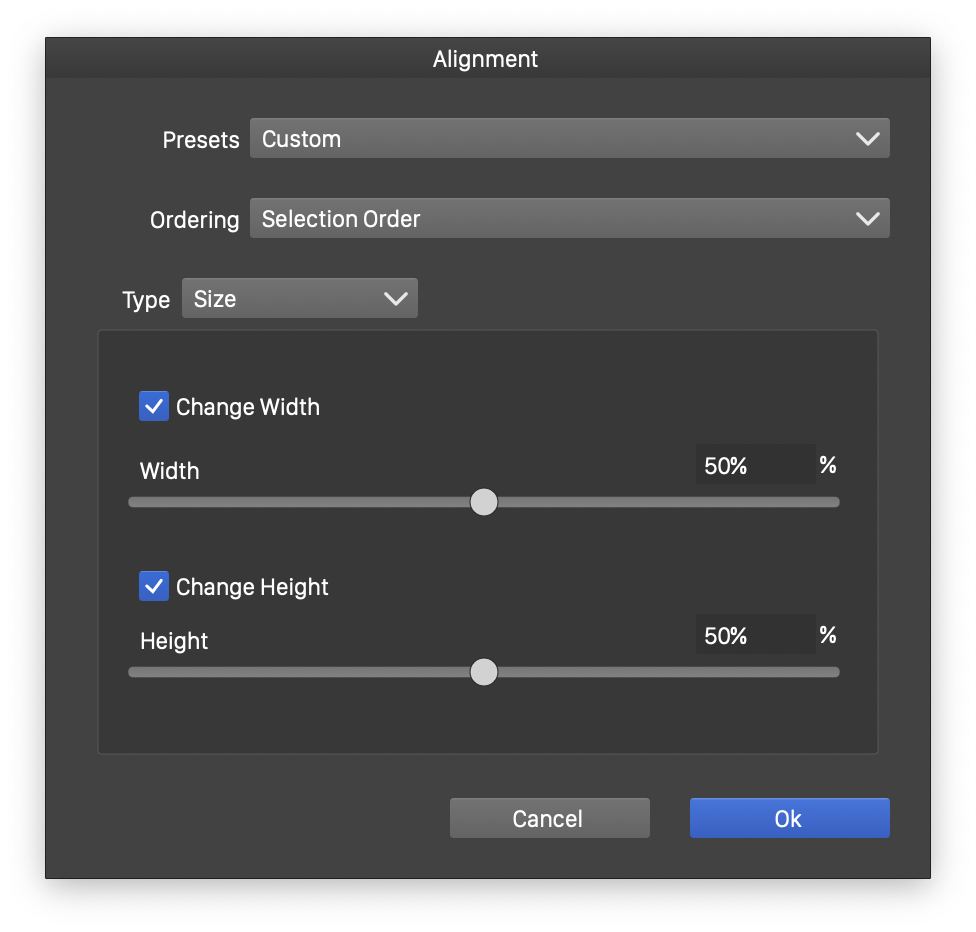The height and width of the screenshot is (932, 976).
Task: Click the left end of the Width slider track
Action: click(135, 502)
